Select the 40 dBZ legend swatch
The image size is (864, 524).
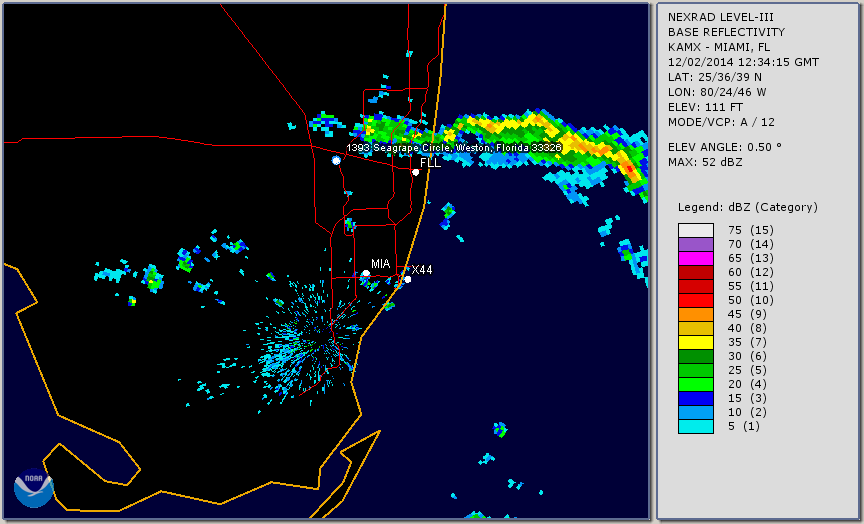point(696,328)
